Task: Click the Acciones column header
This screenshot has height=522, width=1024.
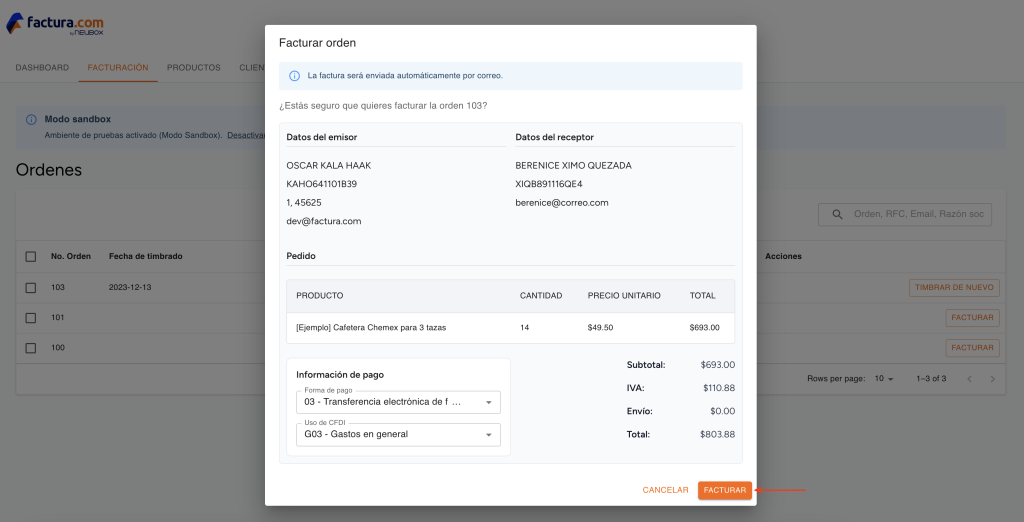Action: (x=783, y=257)
